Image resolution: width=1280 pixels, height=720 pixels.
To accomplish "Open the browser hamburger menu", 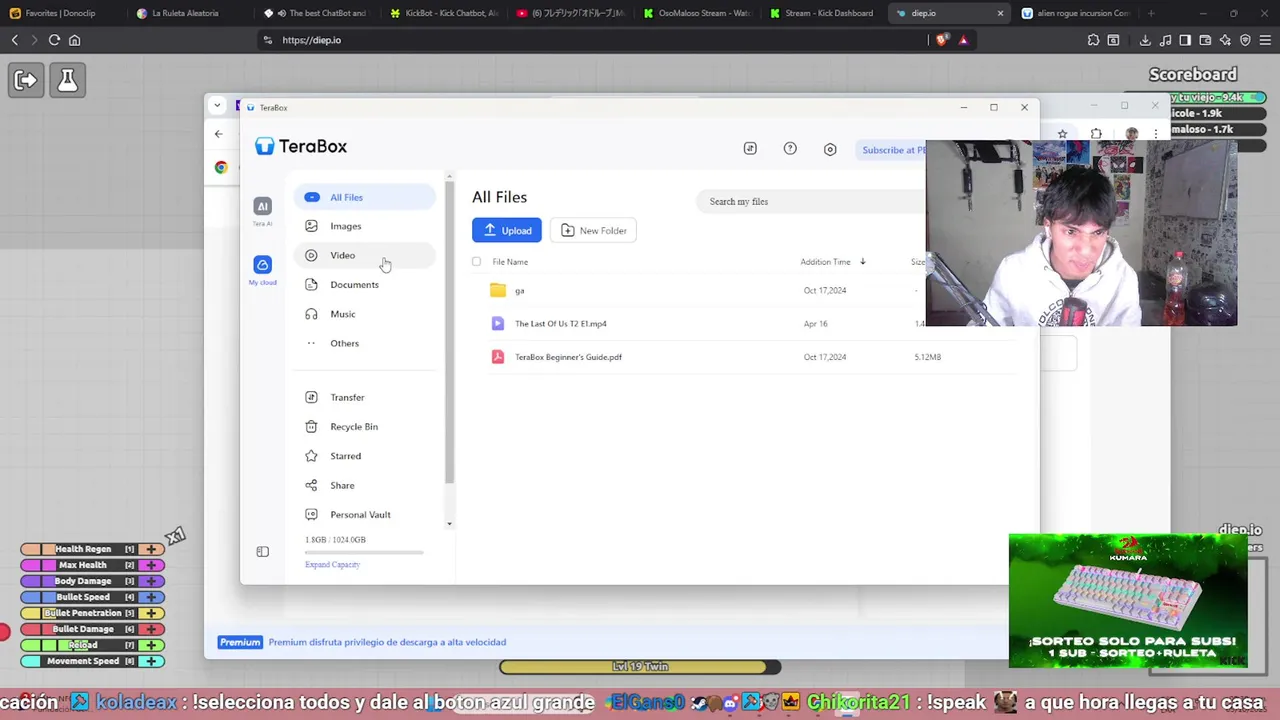I will (x=1265, y=40).
